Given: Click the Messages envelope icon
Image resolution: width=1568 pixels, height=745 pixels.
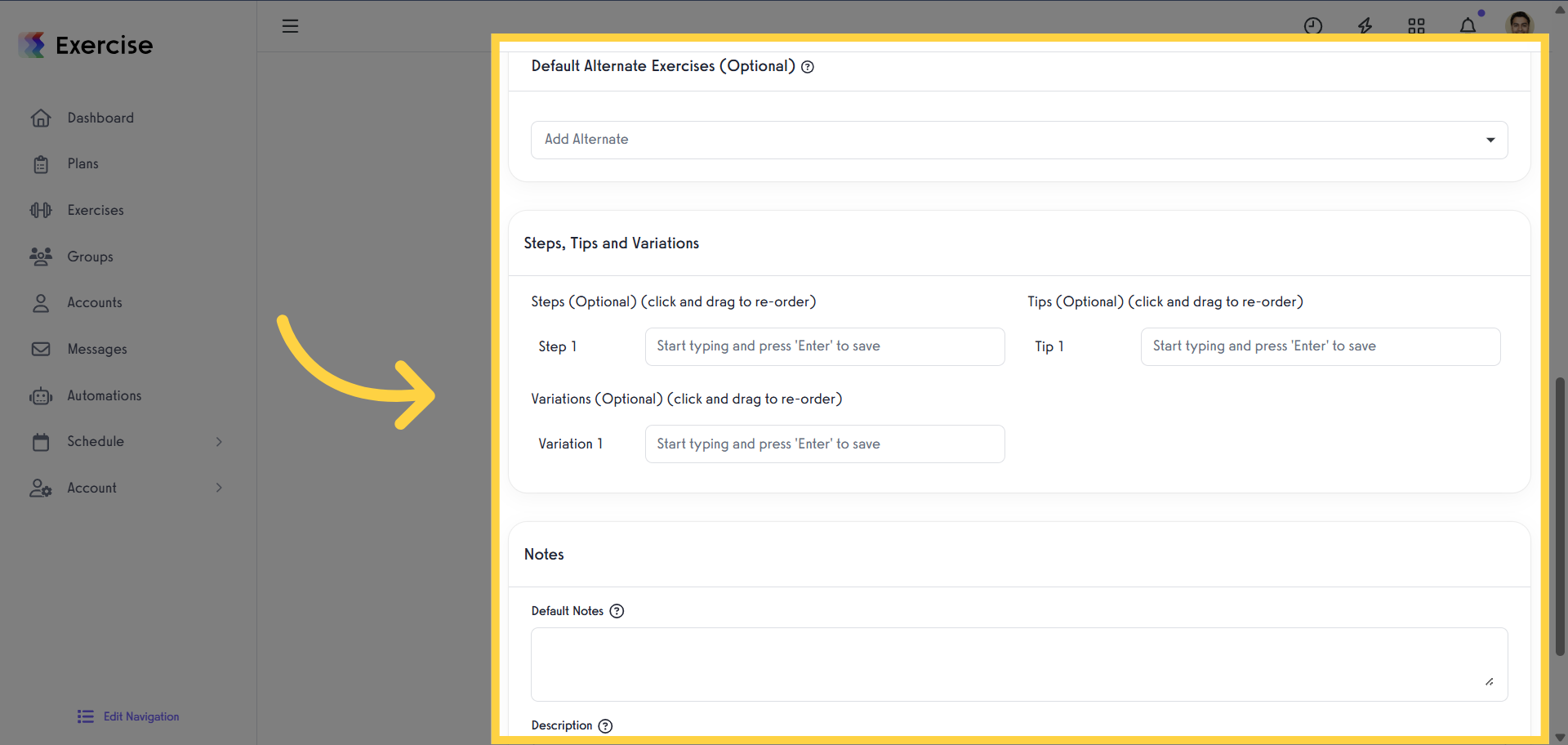Looking at the screenshot, I should point(41,349).
